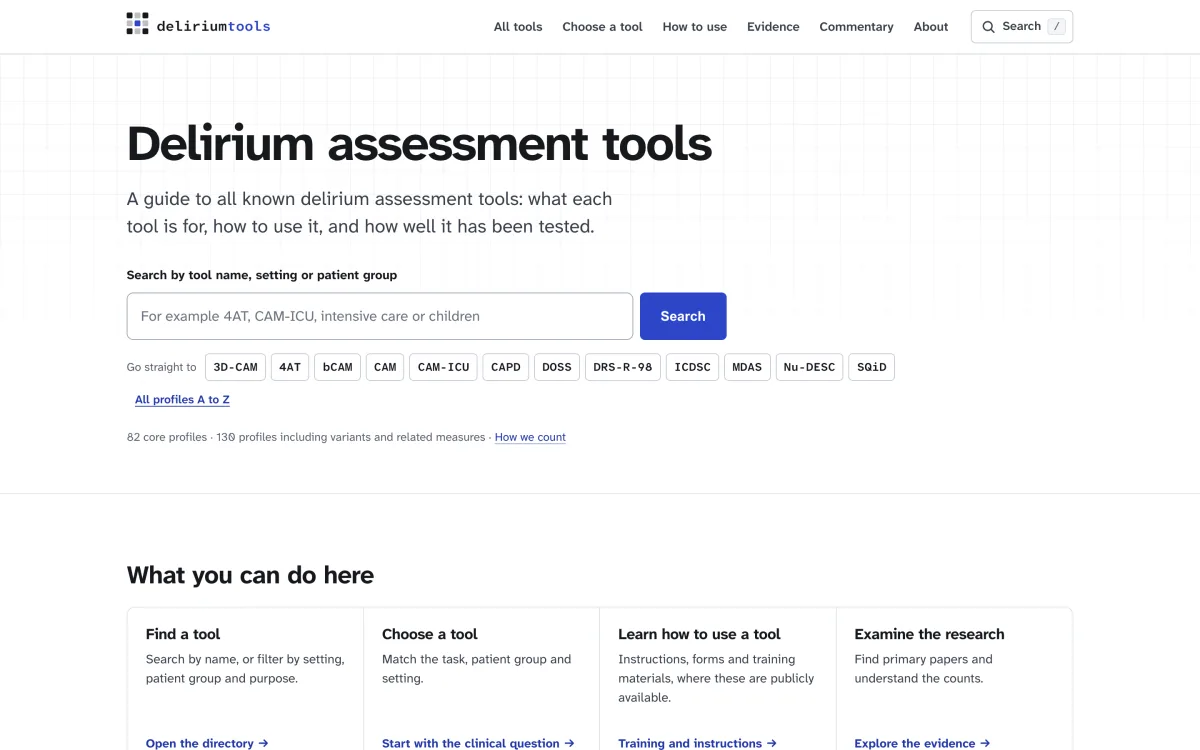1200x750 pixels.
Task: Open the Nu-DESC quick link chip
Action: tap(809, 367)
